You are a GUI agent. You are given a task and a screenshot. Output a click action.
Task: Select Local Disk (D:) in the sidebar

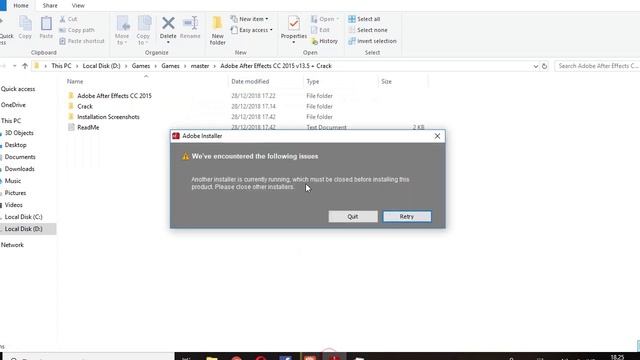tap(23, 229)
